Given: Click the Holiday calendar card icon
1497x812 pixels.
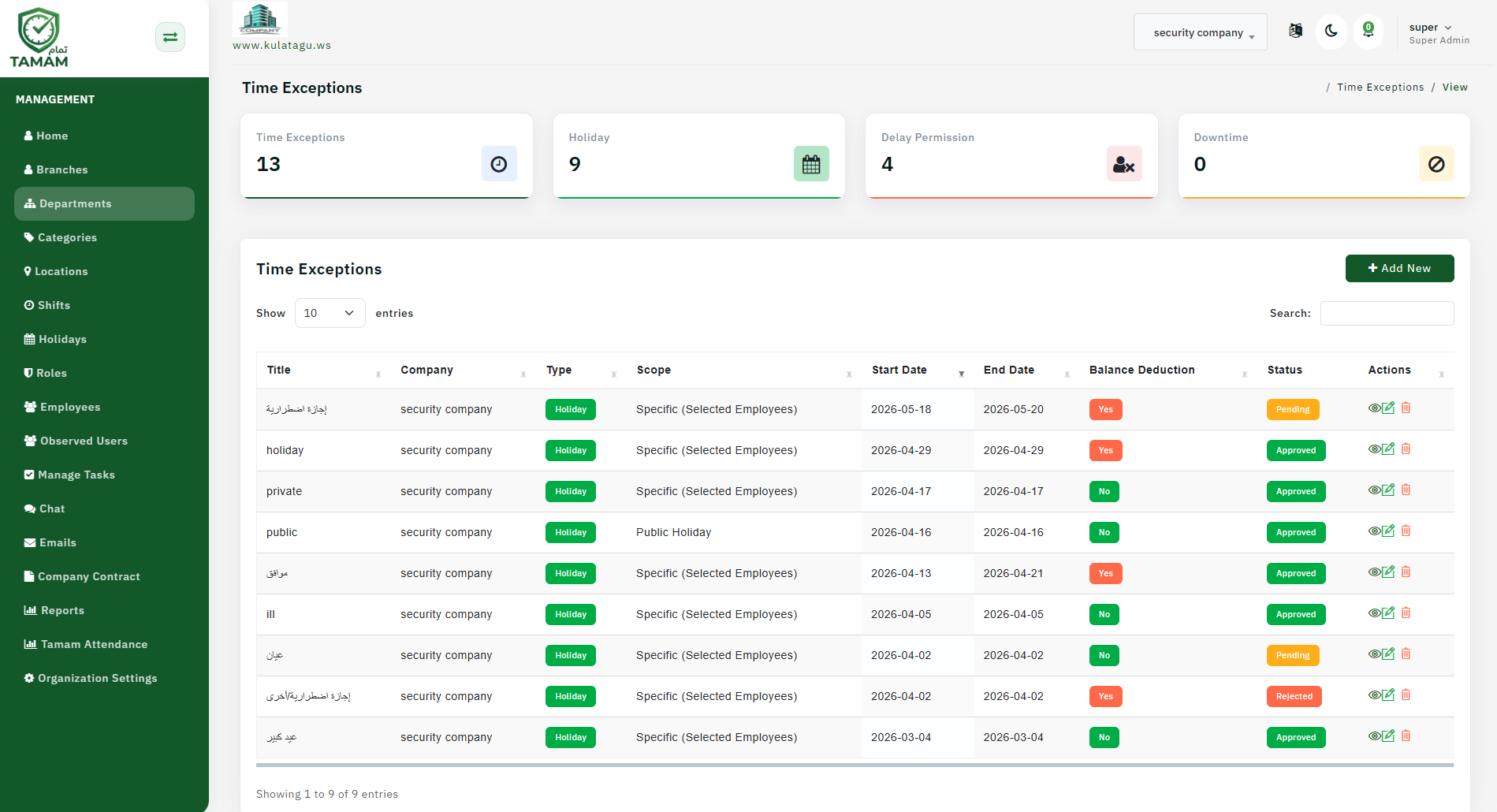Looking at the screenshot, I should pyautogui.click(x=811, y=164).
